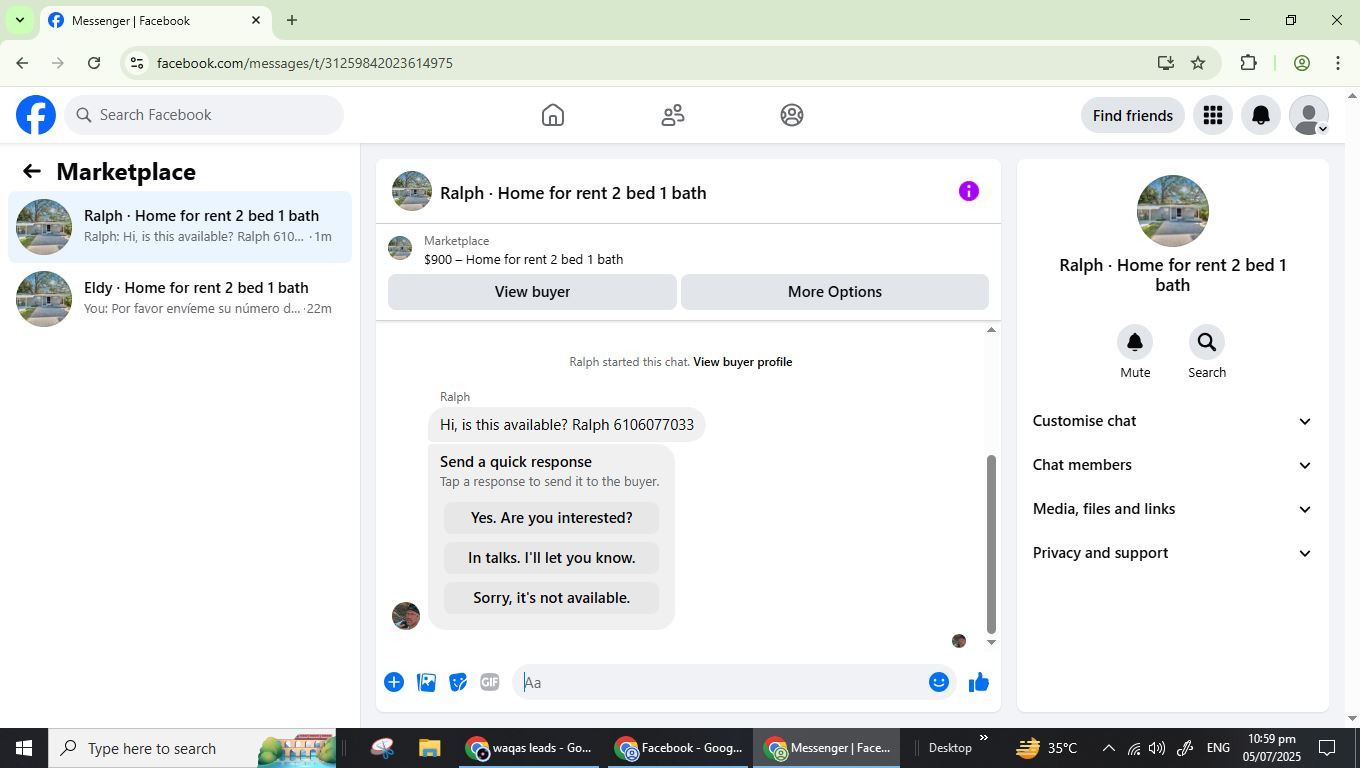Click Ralph's avatar beside the message

406,616
